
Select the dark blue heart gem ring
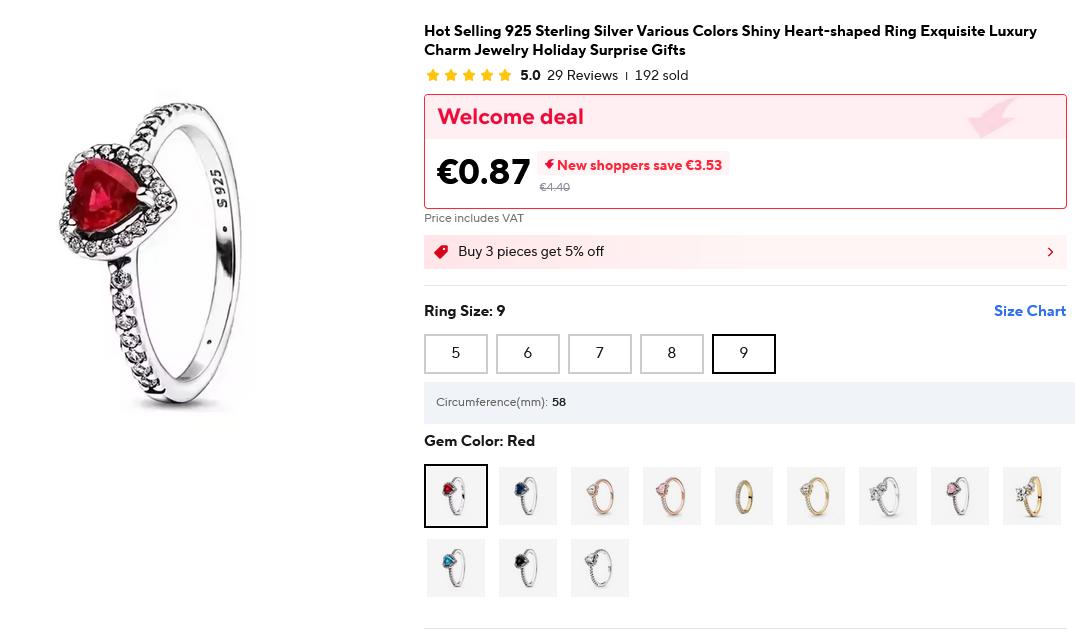(528, 496)
